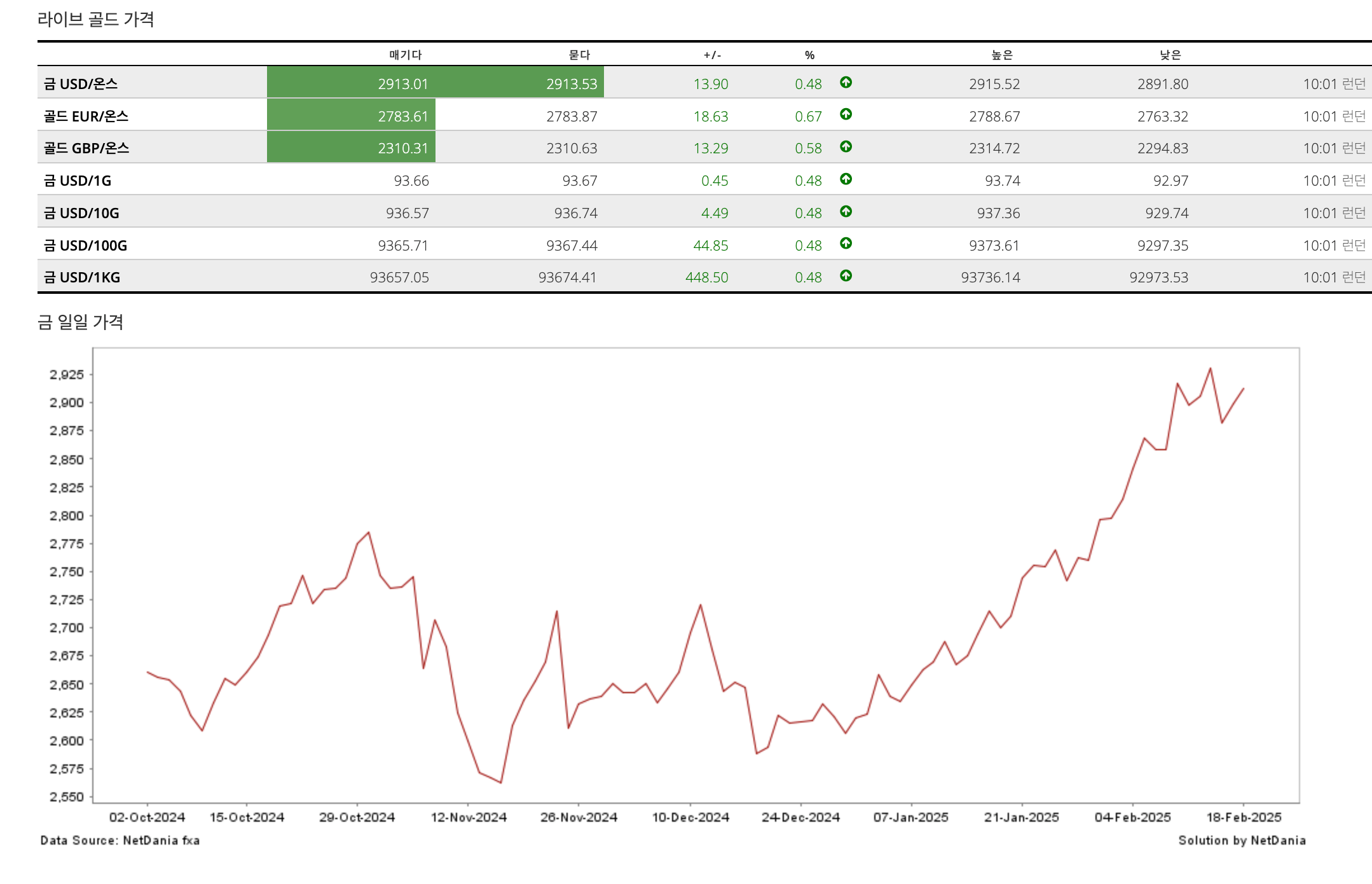Click highlighted ask price 2913.53
The height and width of the screenshot is (884, 1372).
coord(571,84)
